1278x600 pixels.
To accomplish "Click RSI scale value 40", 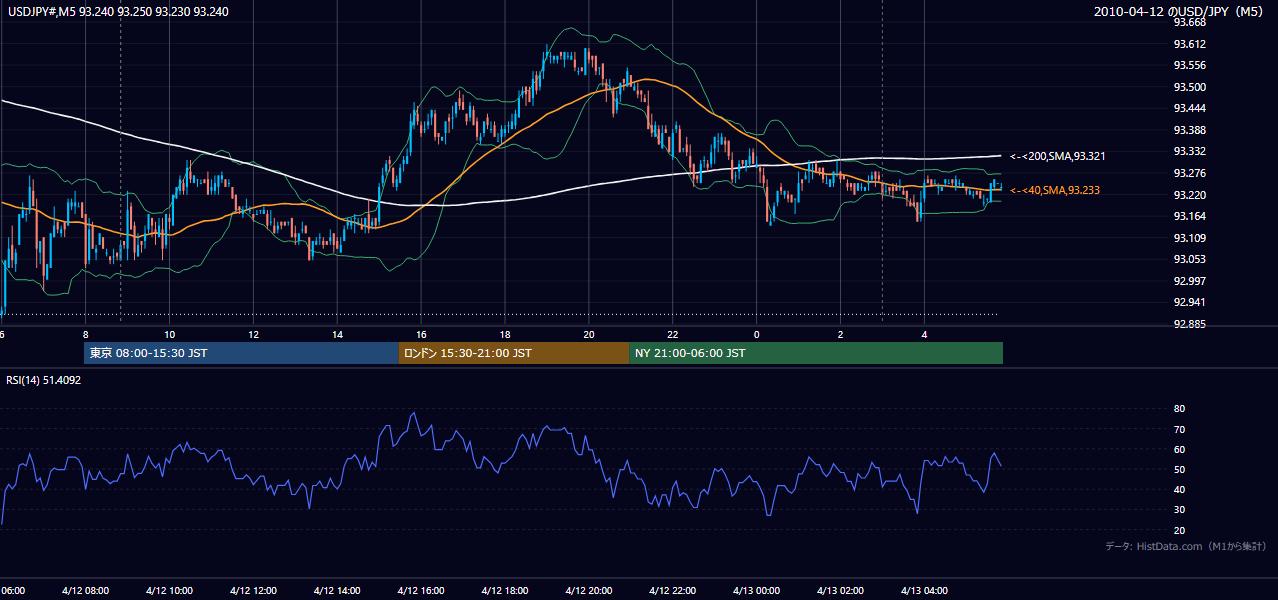I will (x=1179, y=489).
